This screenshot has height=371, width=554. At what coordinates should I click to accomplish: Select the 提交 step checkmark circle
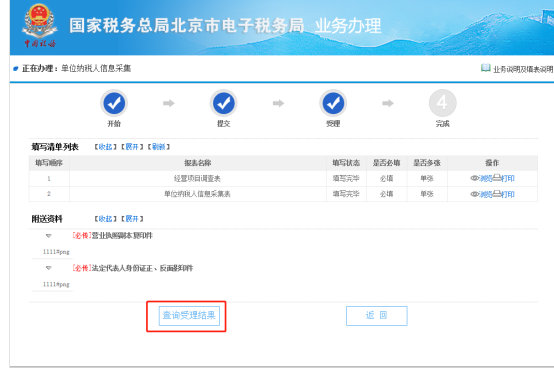point(223,103)
